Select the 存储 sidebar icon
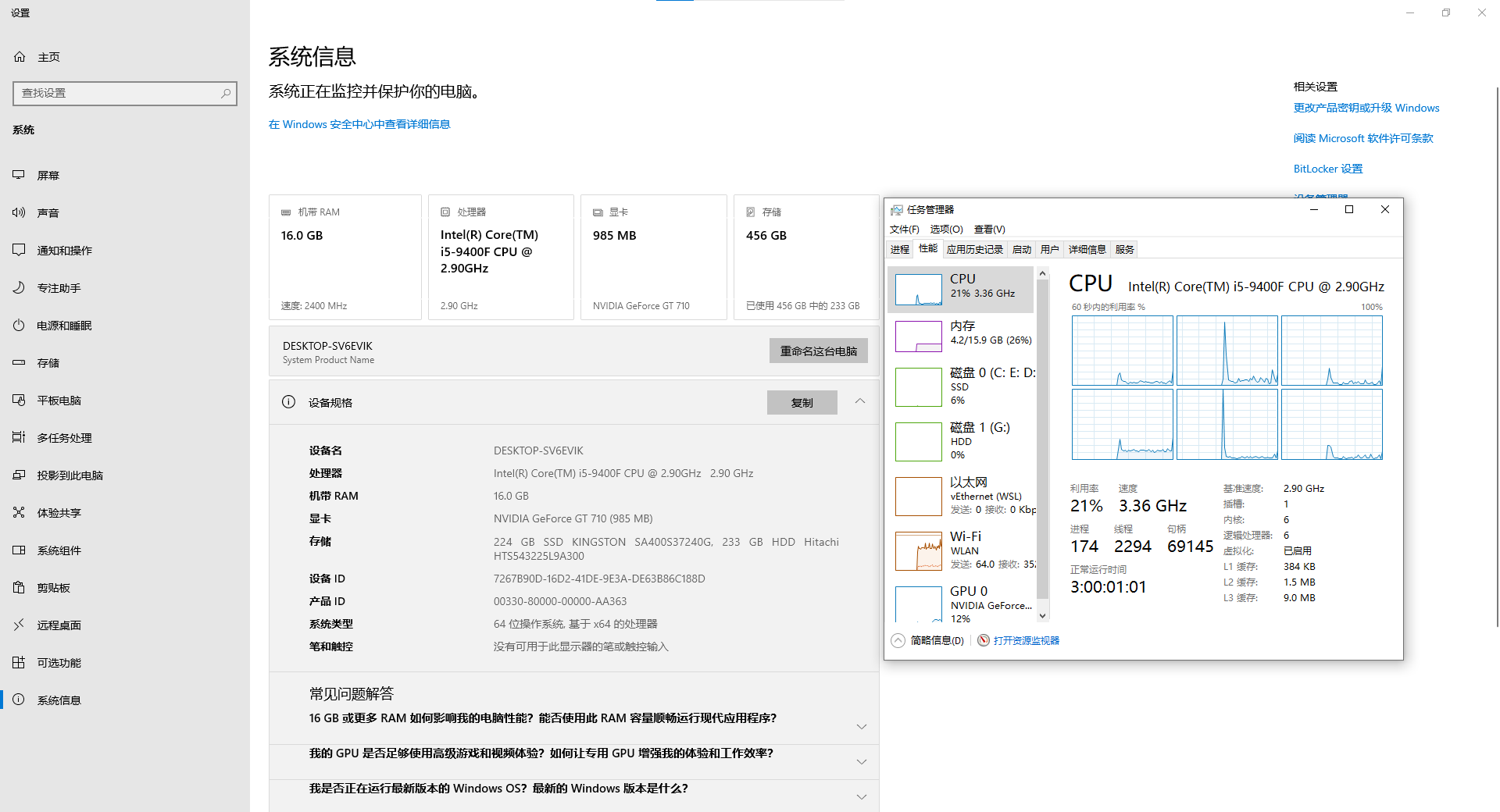1500x812 pixels. click(19, 362)
